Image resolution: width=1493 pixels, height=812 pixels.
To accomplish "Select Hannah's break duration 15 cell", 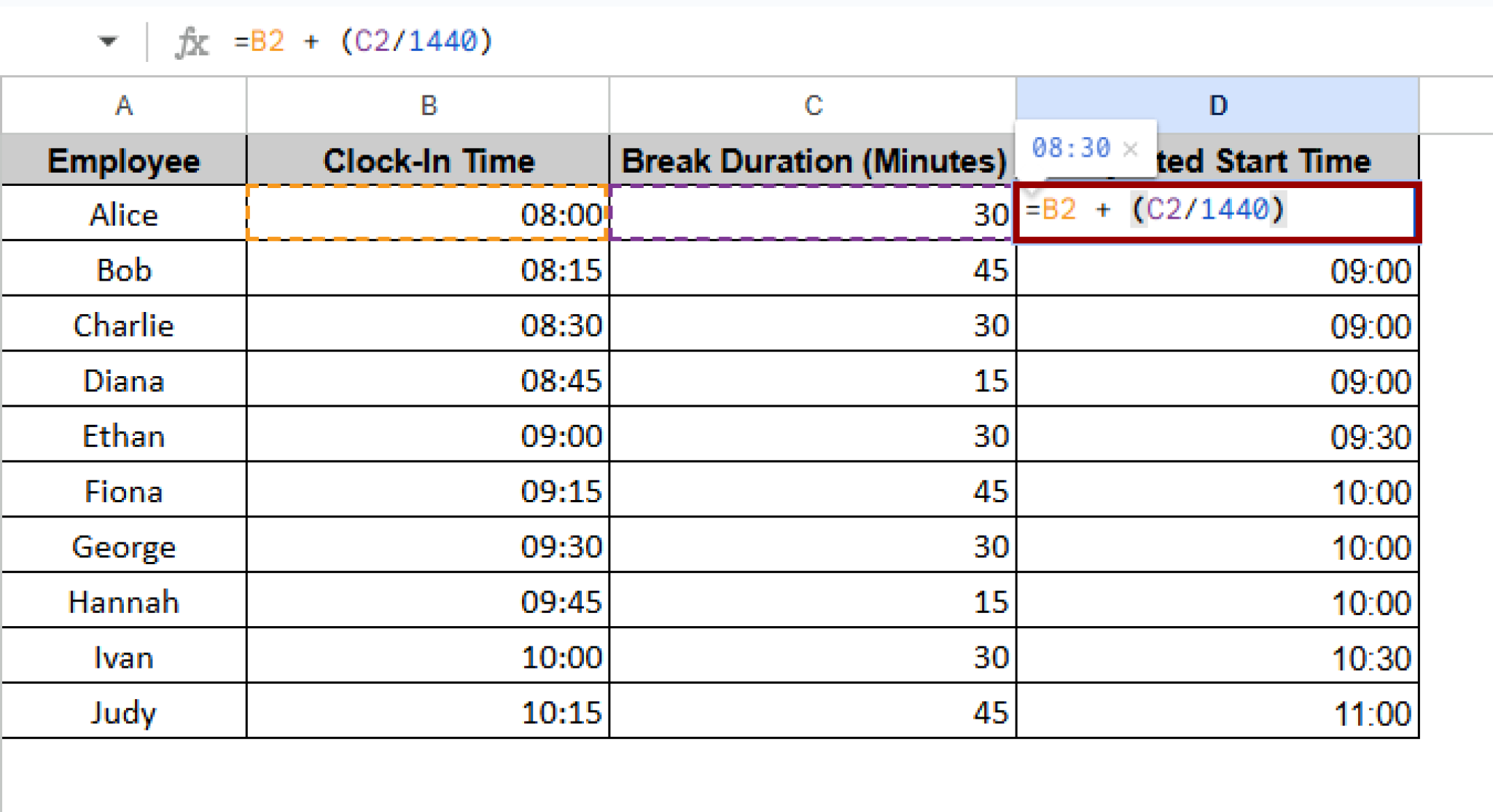I will pyautogui.click(x=812, y=601).
